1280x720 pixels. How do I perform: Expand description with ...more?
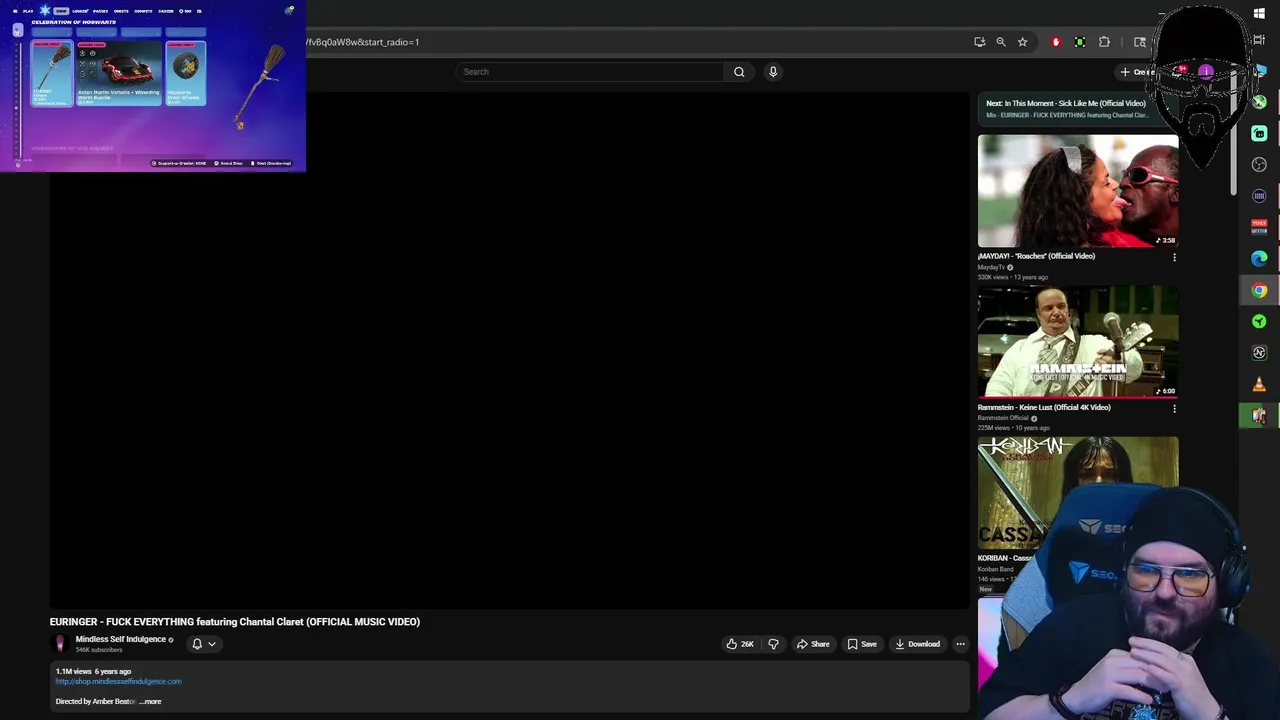coord(150,702)
